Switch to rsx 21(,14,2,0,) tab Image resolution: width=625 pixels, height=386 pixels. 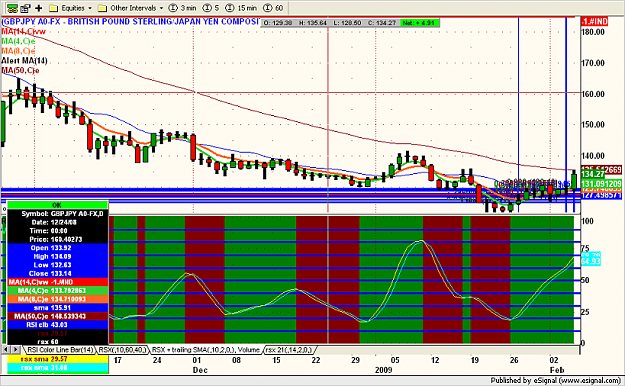(x=289, y=350)
